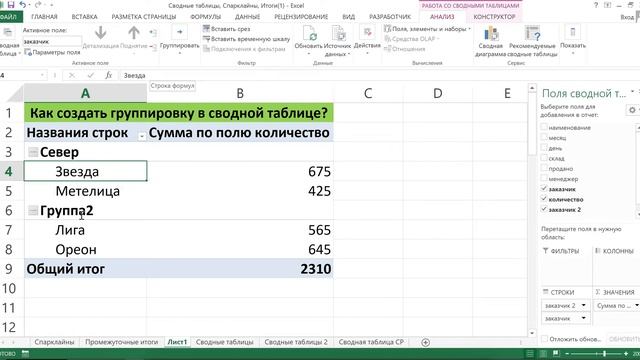Click the cancel entry X icon in formula bar
640x360 pixels.
[x=72, y=75]
